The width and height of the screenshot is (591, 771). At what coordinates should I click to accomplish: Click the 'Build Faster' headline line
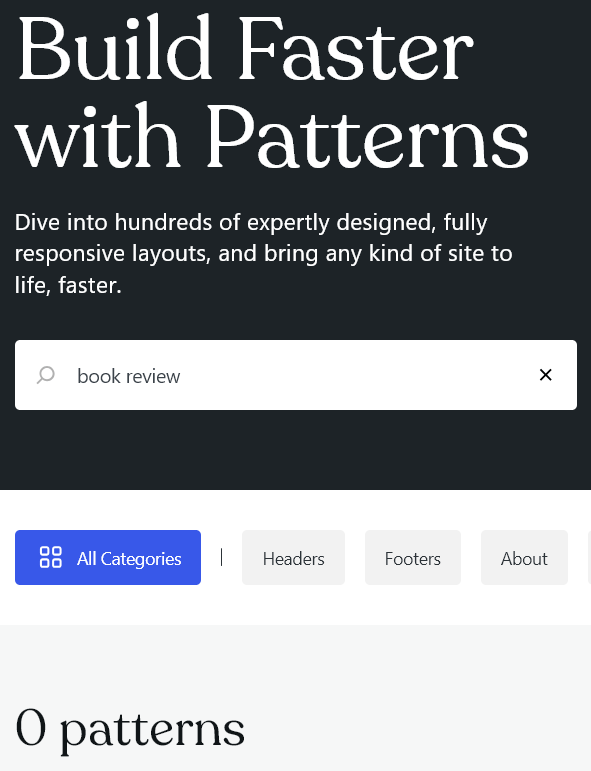pos(245,48)
